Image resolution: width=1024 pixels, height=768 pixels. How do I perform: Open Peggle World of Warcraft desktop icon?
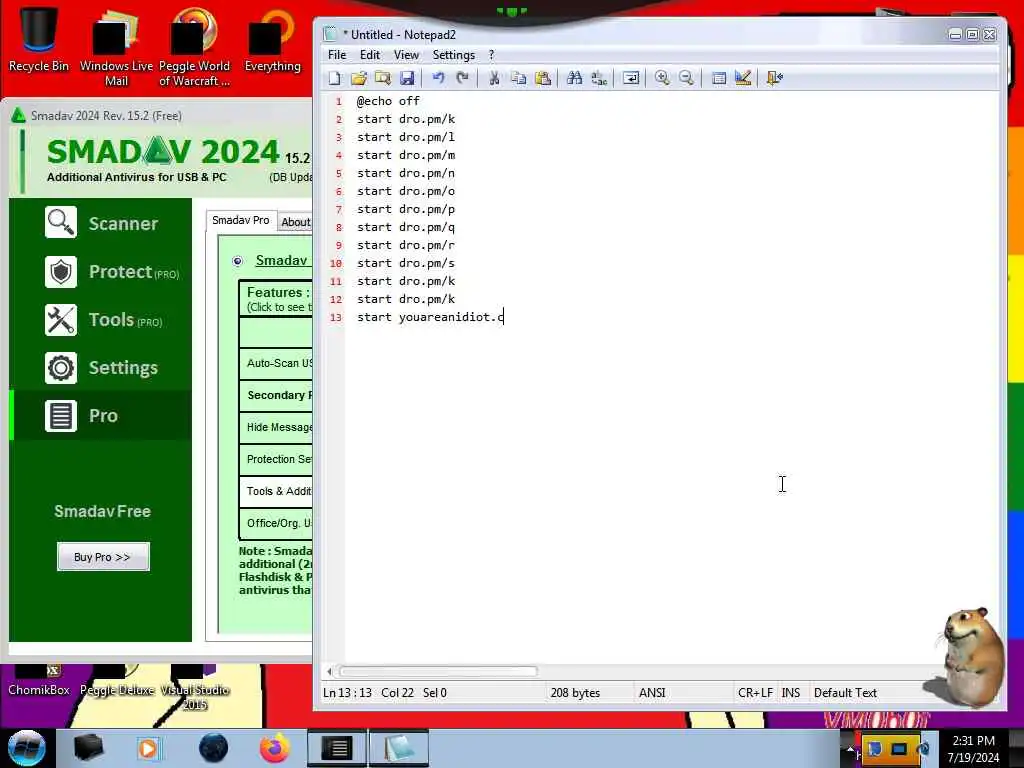click(x=194, y=47)
